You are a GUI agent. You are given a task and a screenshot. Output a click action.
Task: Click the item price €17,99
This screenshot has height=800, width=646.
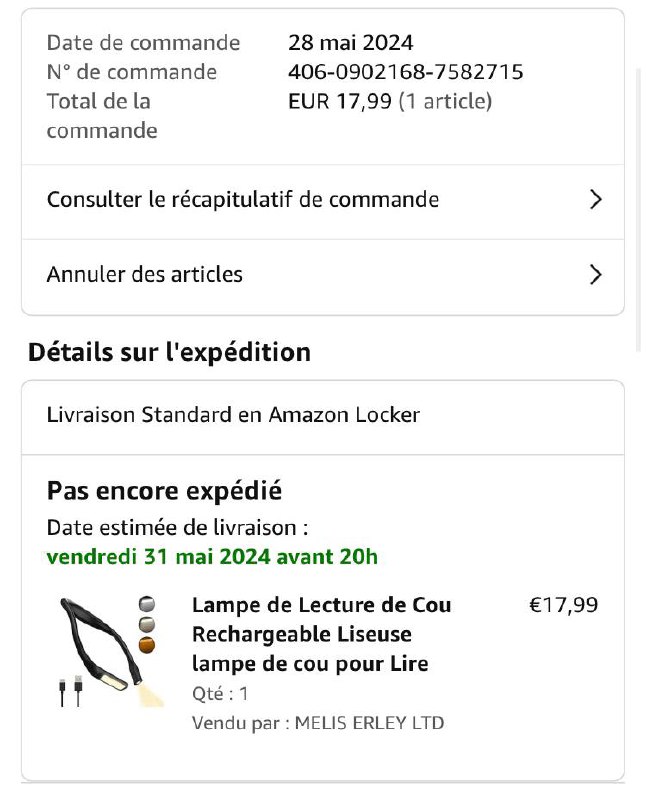click(x=563, y=605)
